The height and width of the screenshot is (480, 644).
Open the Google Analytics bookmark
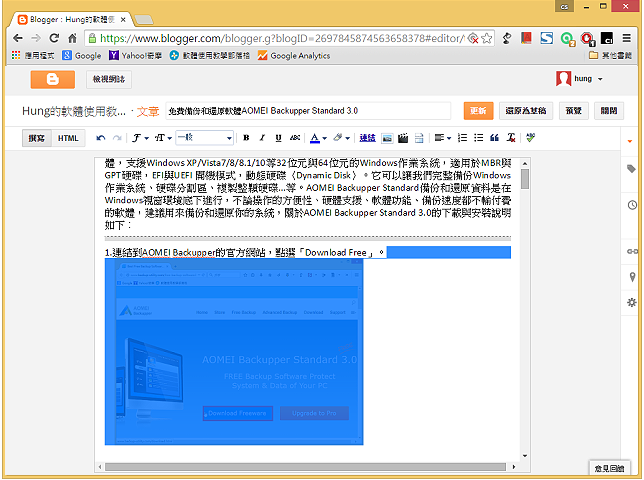(294, 55)
